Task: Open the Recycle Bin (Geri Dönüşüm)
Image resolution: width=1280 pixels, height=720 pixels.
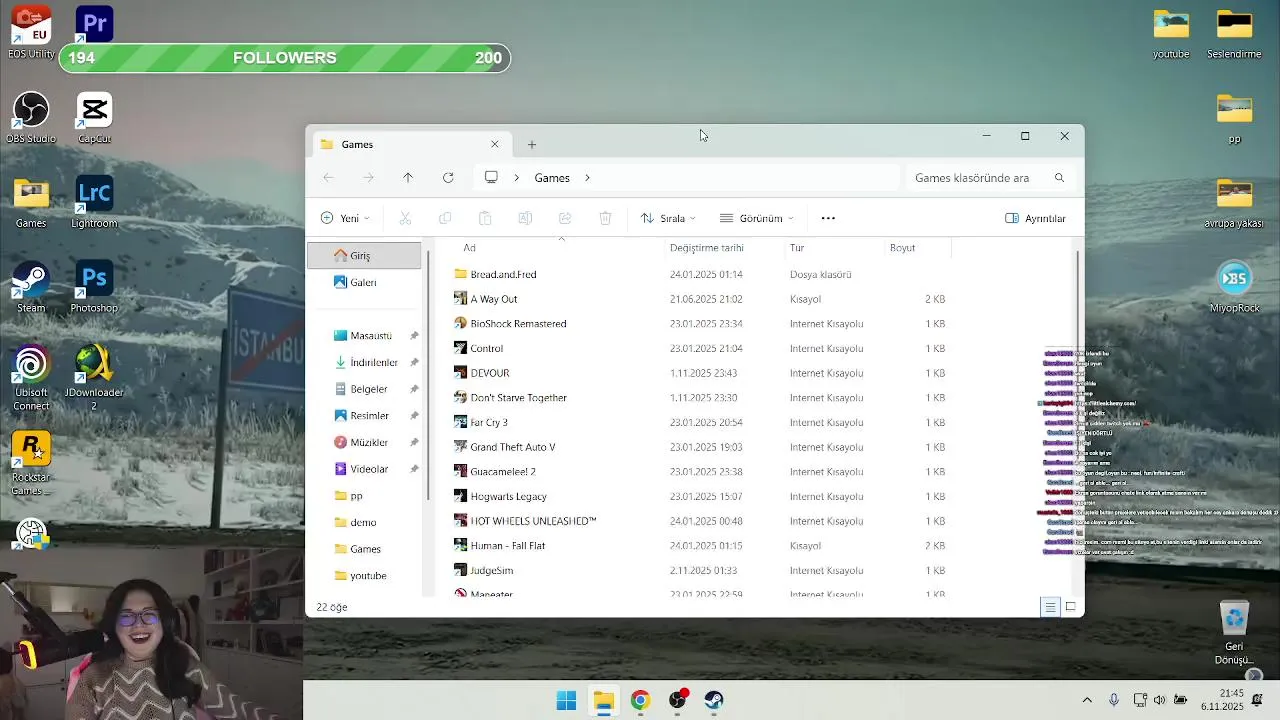Action: (1234, 633)
